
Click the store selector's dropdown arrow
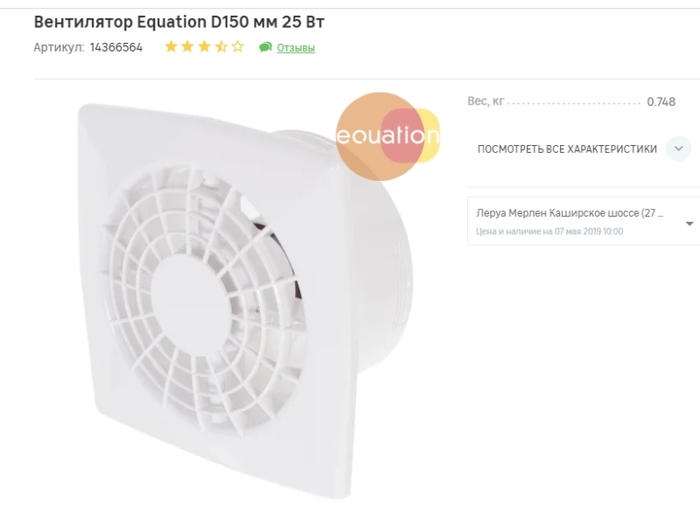[689, 223]
